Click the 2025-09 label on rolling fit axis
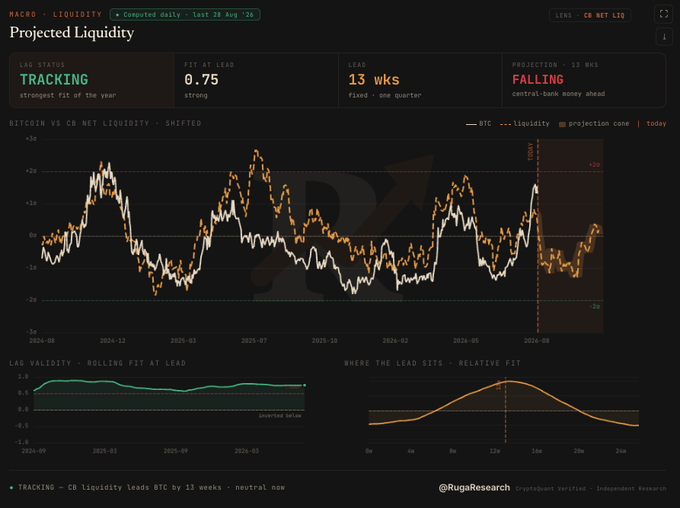 176,451
